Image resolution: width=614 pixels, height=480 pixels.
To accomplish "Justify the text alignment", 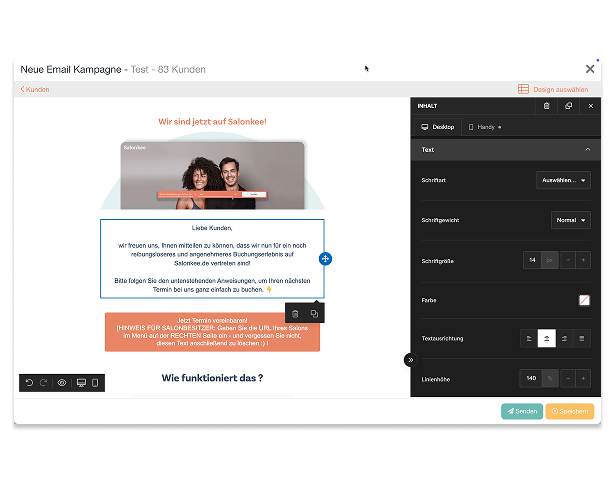I will coord(581,339).
